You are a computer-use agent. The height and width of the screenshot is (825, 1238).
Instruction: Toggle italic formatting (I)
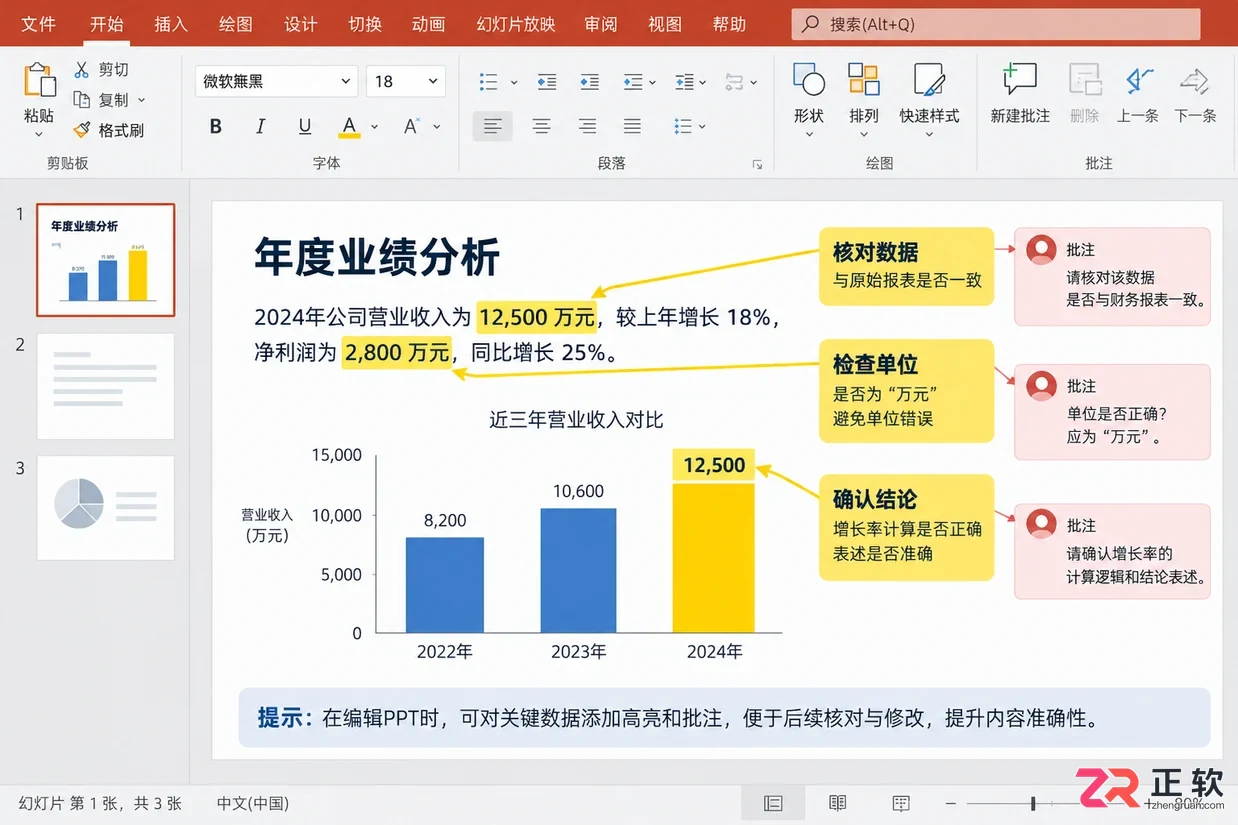(260, 126)
